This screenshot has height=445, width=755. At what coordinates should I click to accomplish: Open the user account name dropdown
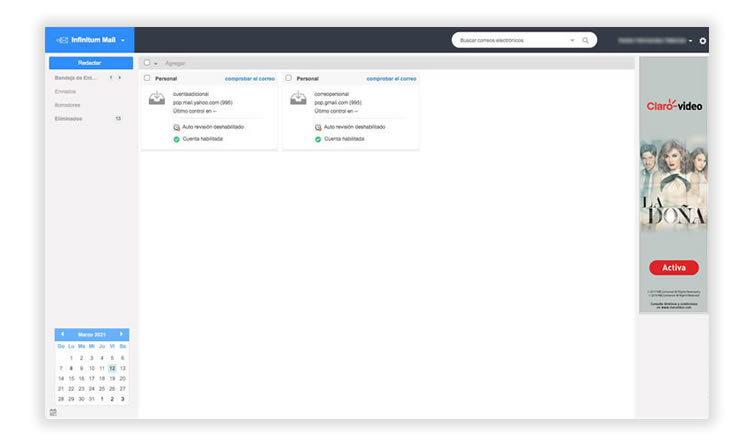pos(655,40)
